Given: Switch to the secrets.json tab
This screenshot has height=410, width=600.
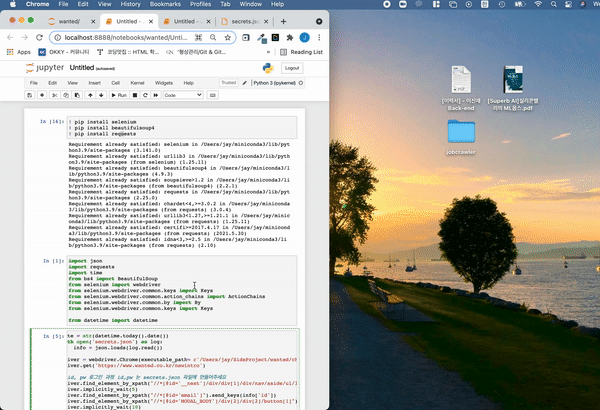Looking at the screenshot, I should pos(243,20).
